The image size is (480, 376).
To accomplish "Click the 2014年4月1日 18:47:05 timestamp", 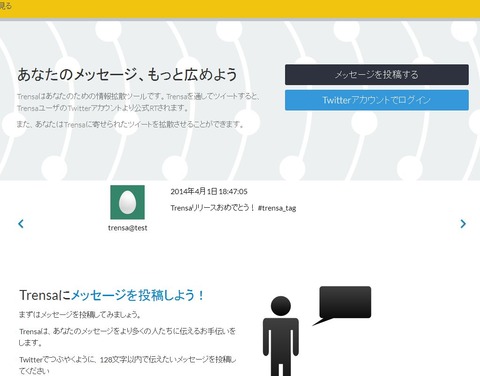I will point(209,192).
